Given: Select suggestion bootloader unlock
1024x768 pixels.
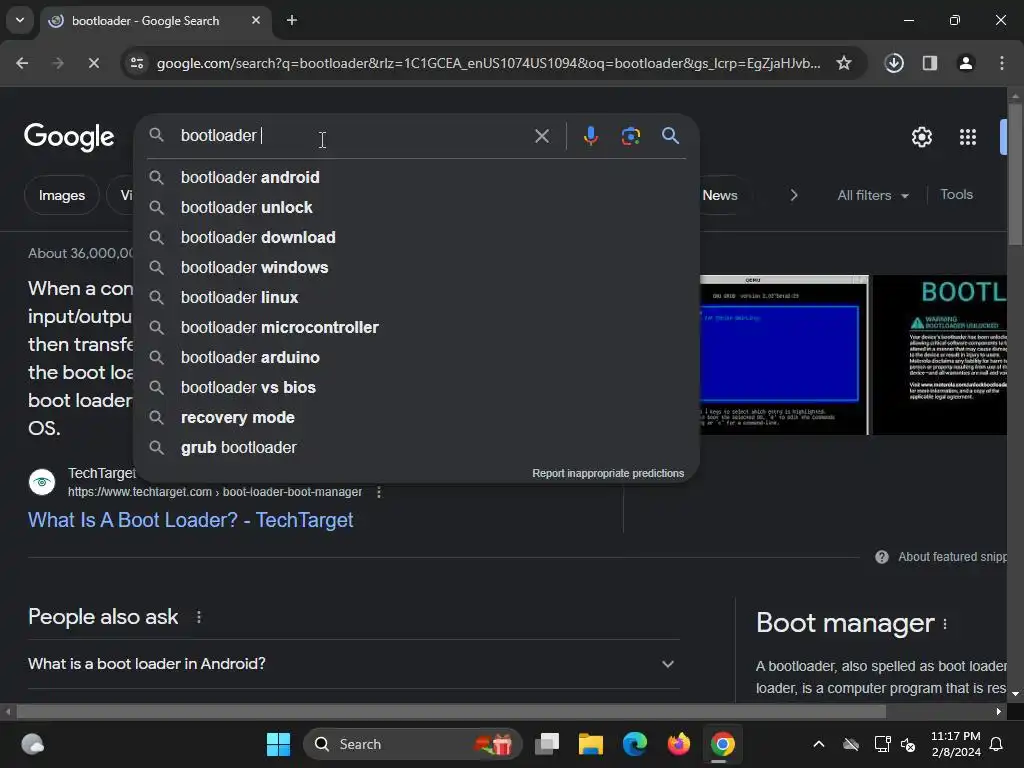Looking at the screenshot, I should tap(416, 207).
